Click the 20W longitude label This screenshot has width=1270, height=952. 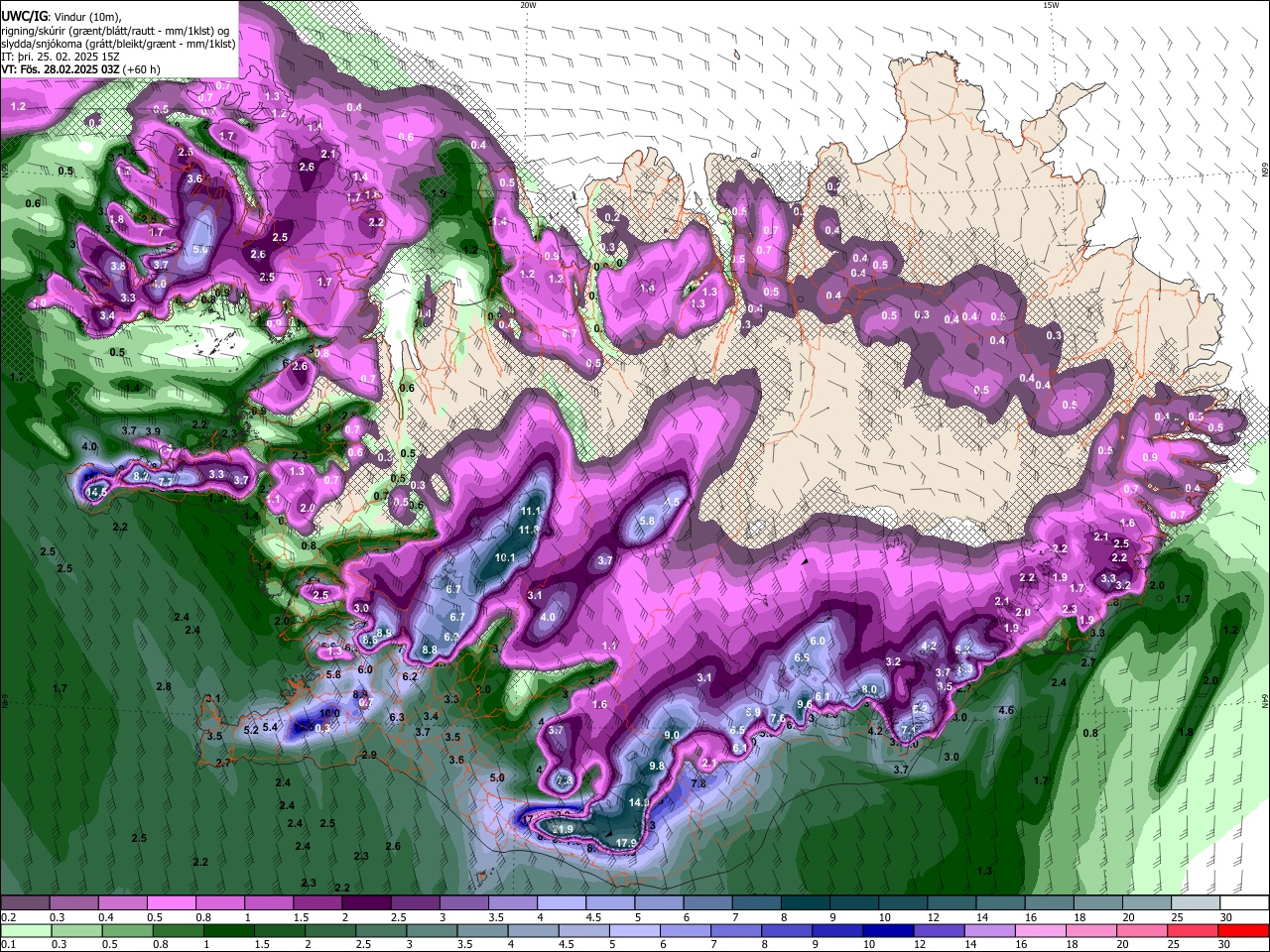[528, 5]
